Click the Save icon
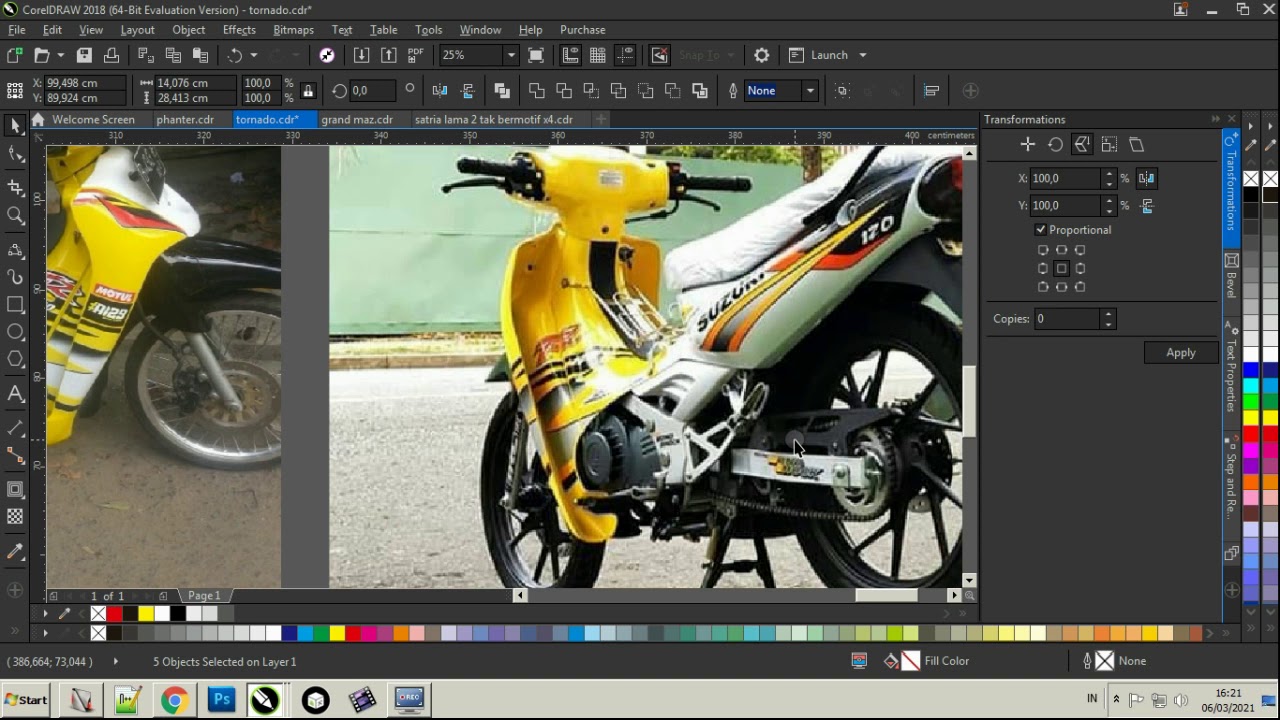The width and height of the screenshot is (1280, 720). [x=84, y=55]
